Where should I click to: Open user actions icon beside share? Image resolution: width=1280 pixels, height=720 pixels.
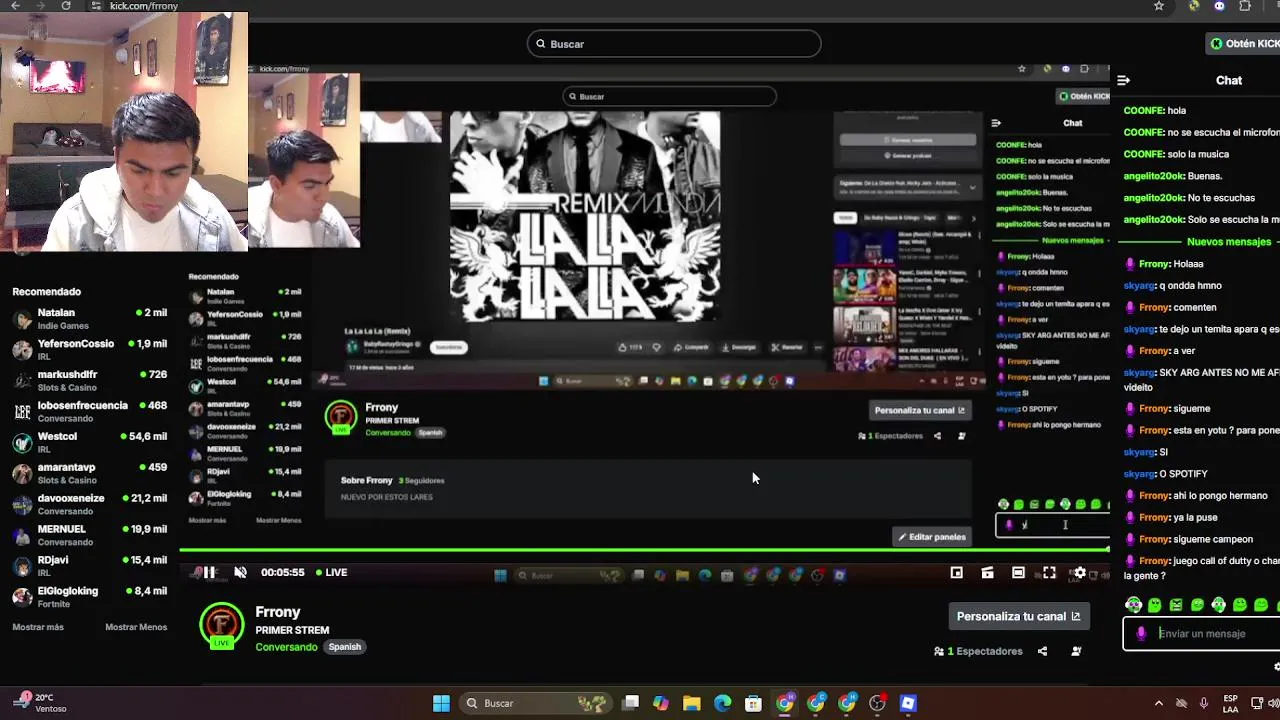tap(1076, 651)
